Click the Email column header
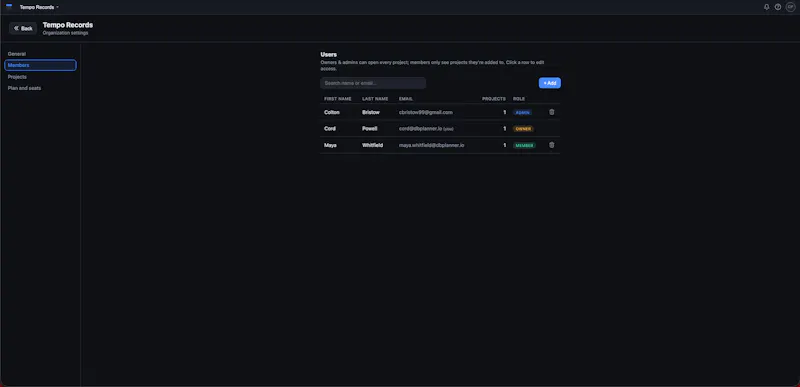The image size is (800, 387). point(406,99)
